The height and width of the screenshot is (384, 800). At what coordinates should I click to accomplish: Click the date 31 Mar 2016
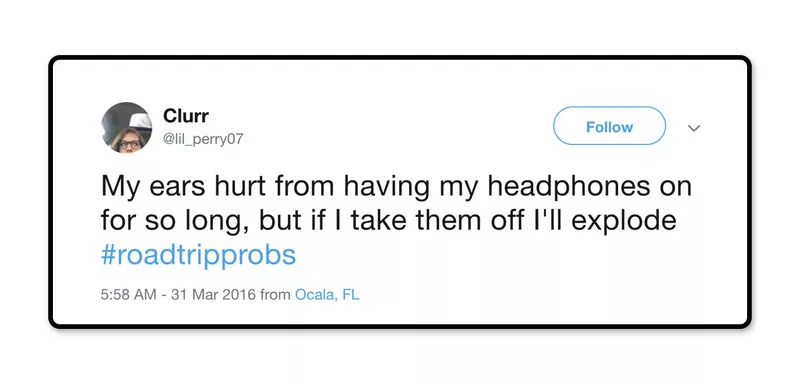213,294
